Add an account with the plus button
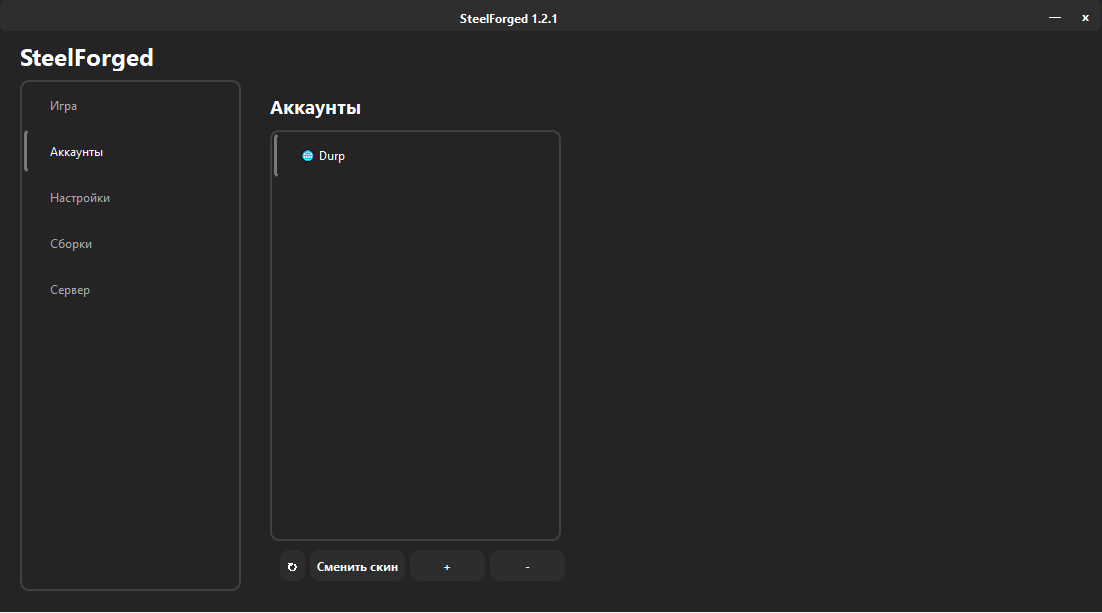The height and width of the screenshot is (613, 1102). tap(447, 567)
